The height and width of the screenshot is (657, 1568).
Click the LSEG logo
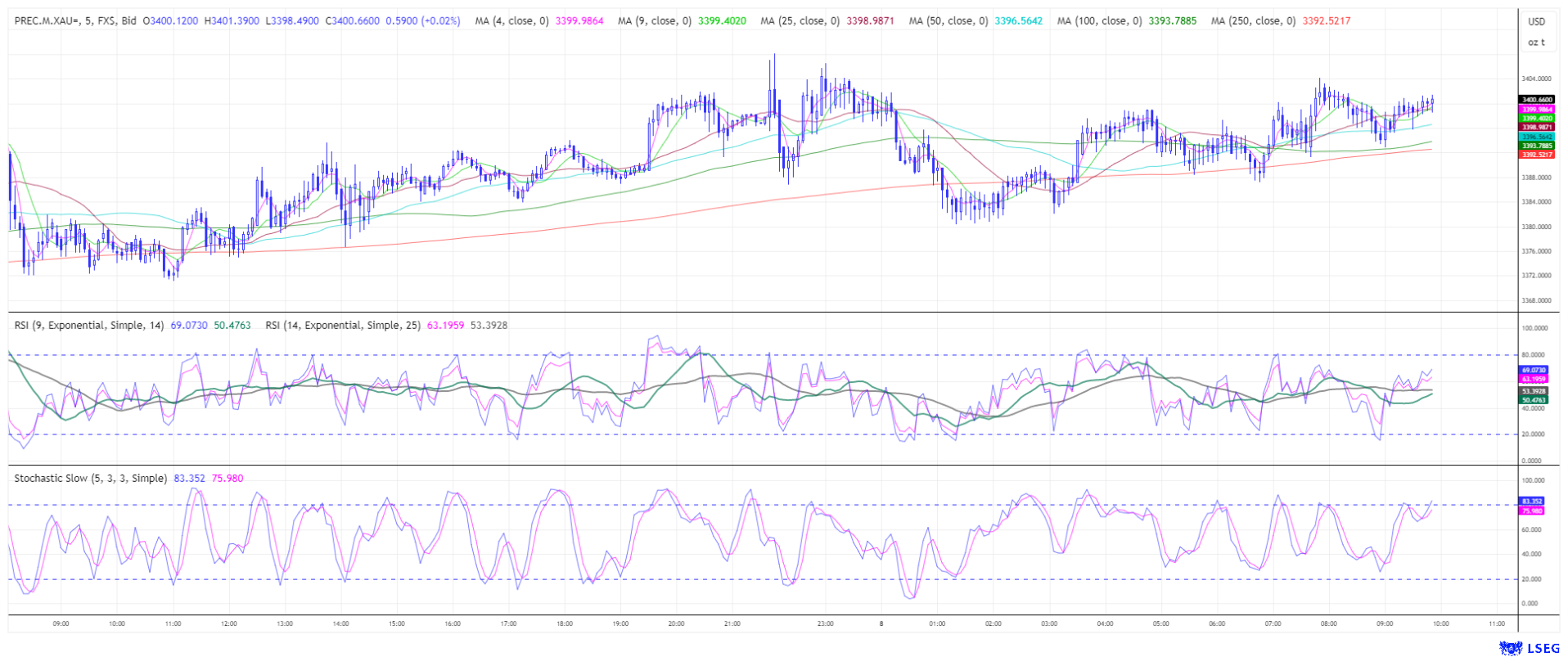pyautogui.click(x=1529, y=648)
